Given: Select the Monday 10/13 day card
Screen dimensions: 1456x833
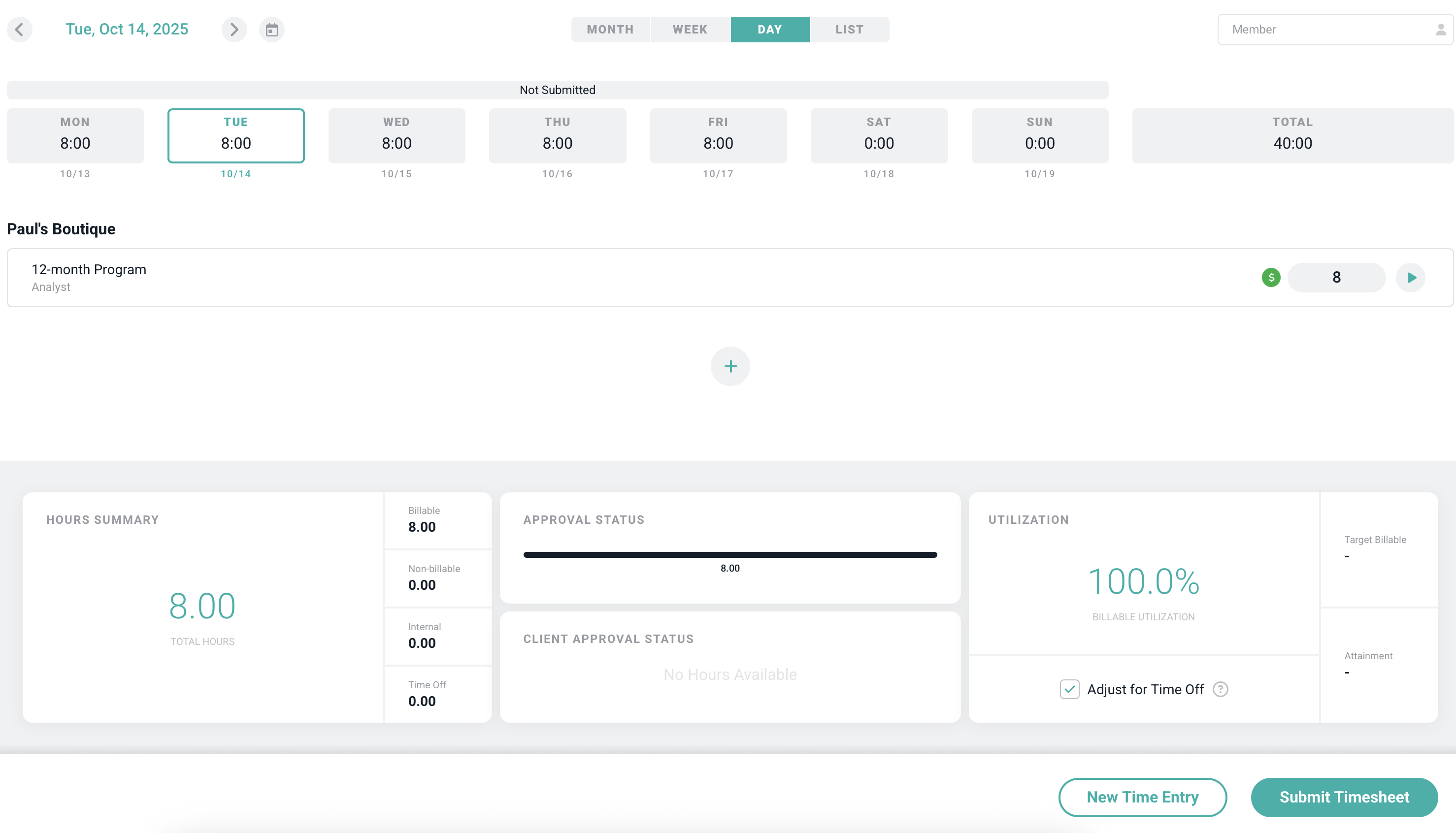Looking at the screenshot, I should (75, 135).
